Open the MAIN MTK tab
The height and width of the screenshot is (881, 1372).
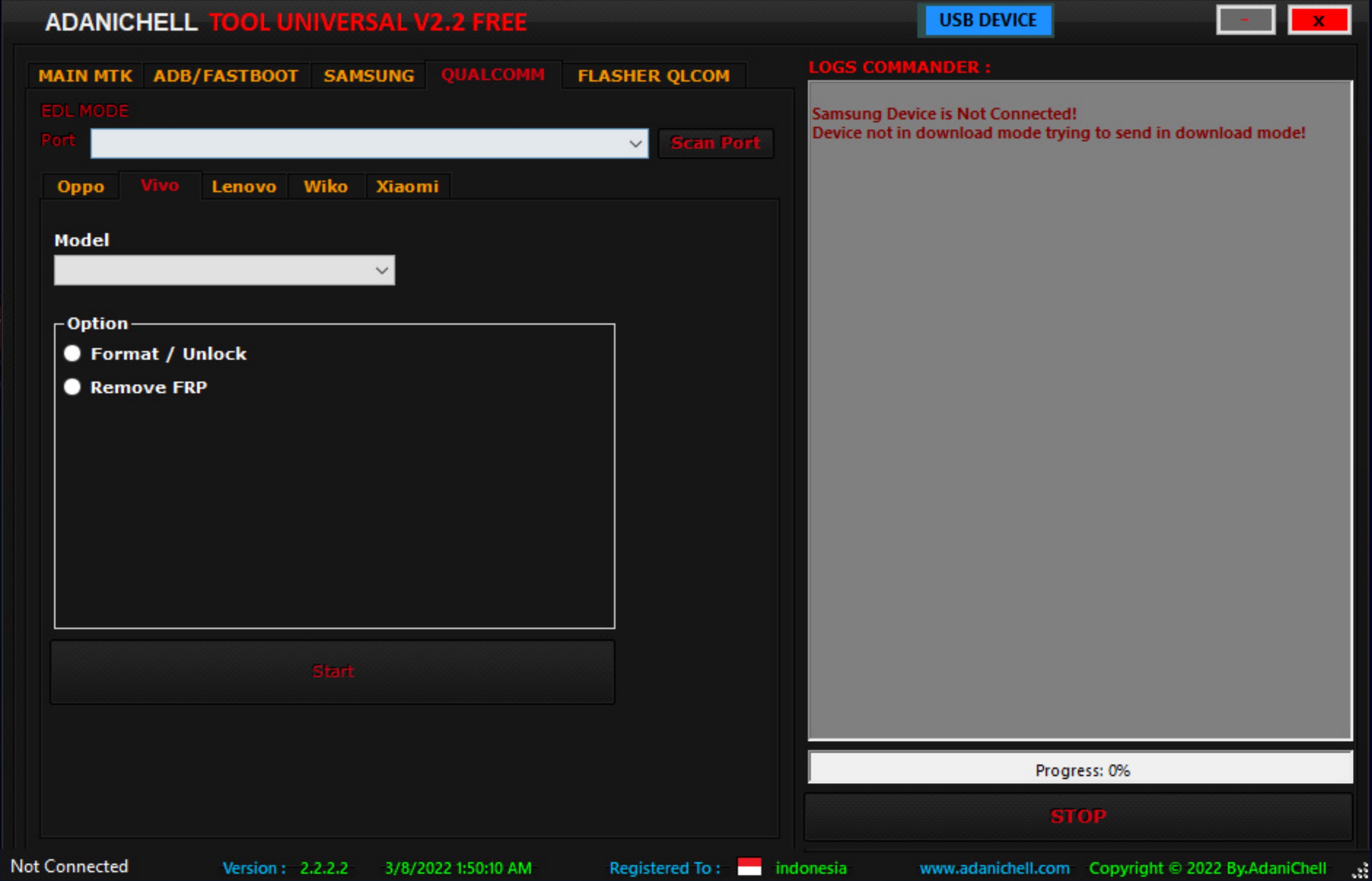coord(85,76)
